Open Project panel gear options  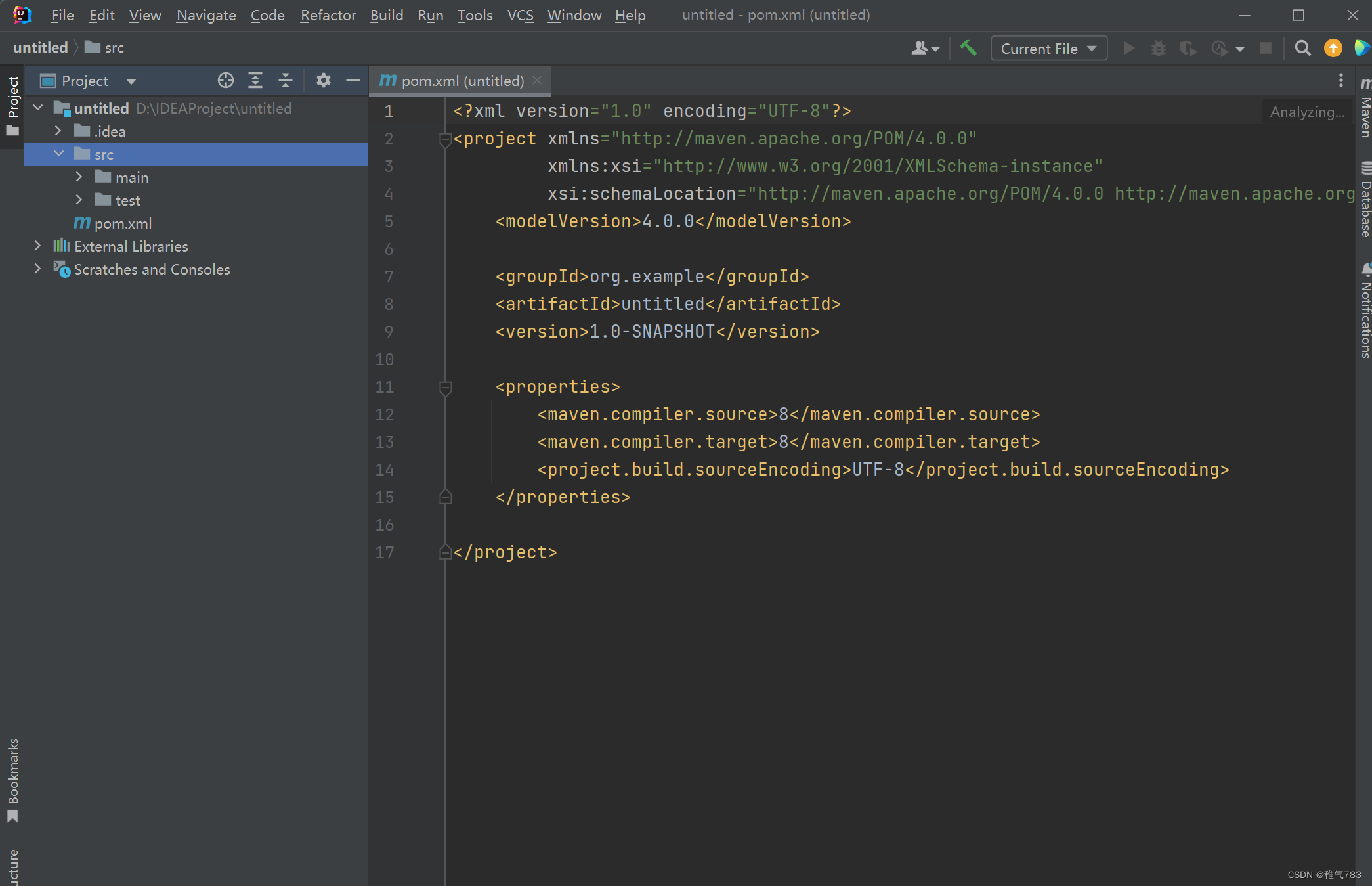323,81
